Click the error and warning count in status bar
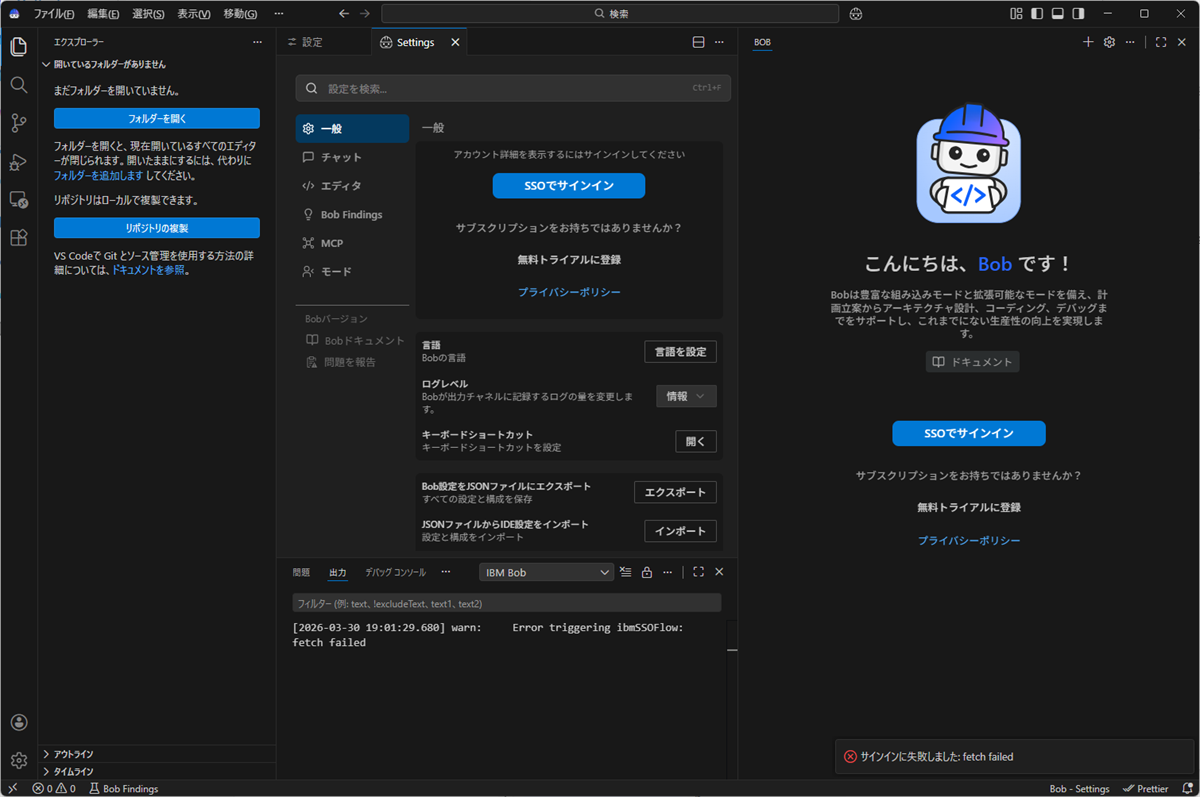The height and width of the screenshot is (797, 1200). click(x=54, y=789)
